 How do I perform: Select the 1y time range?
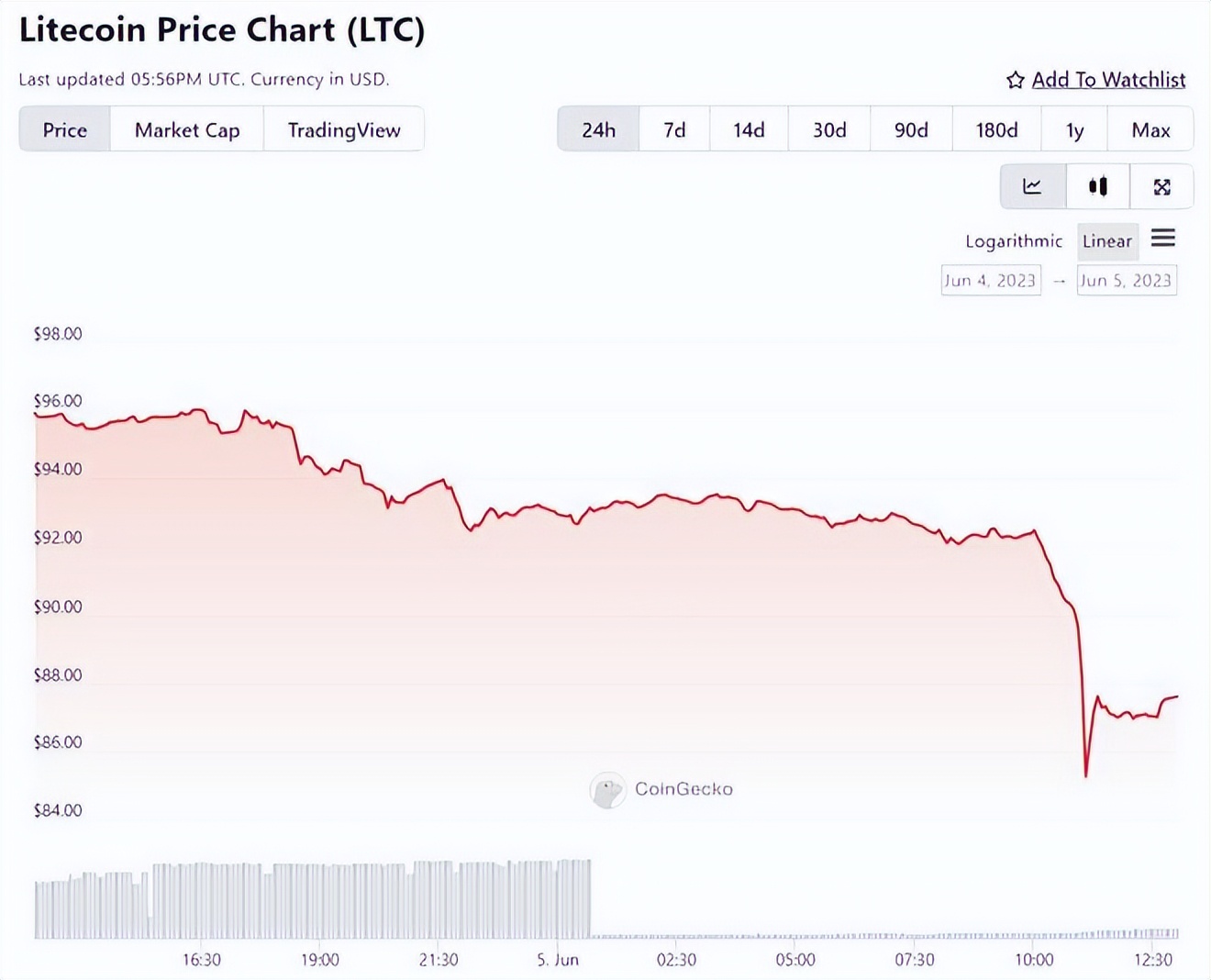coord(1073,129)
